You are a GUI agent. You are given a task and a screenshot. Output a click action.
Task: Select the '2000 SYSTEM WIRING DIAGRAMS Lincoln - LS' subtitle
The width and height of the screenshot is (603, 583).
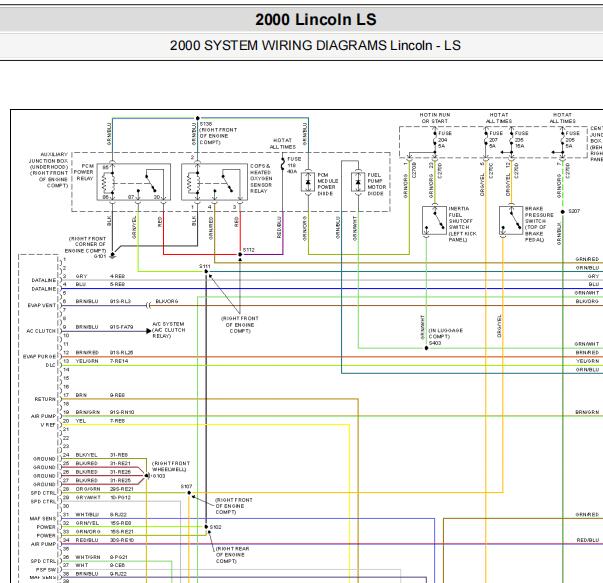tap(315, 45)
